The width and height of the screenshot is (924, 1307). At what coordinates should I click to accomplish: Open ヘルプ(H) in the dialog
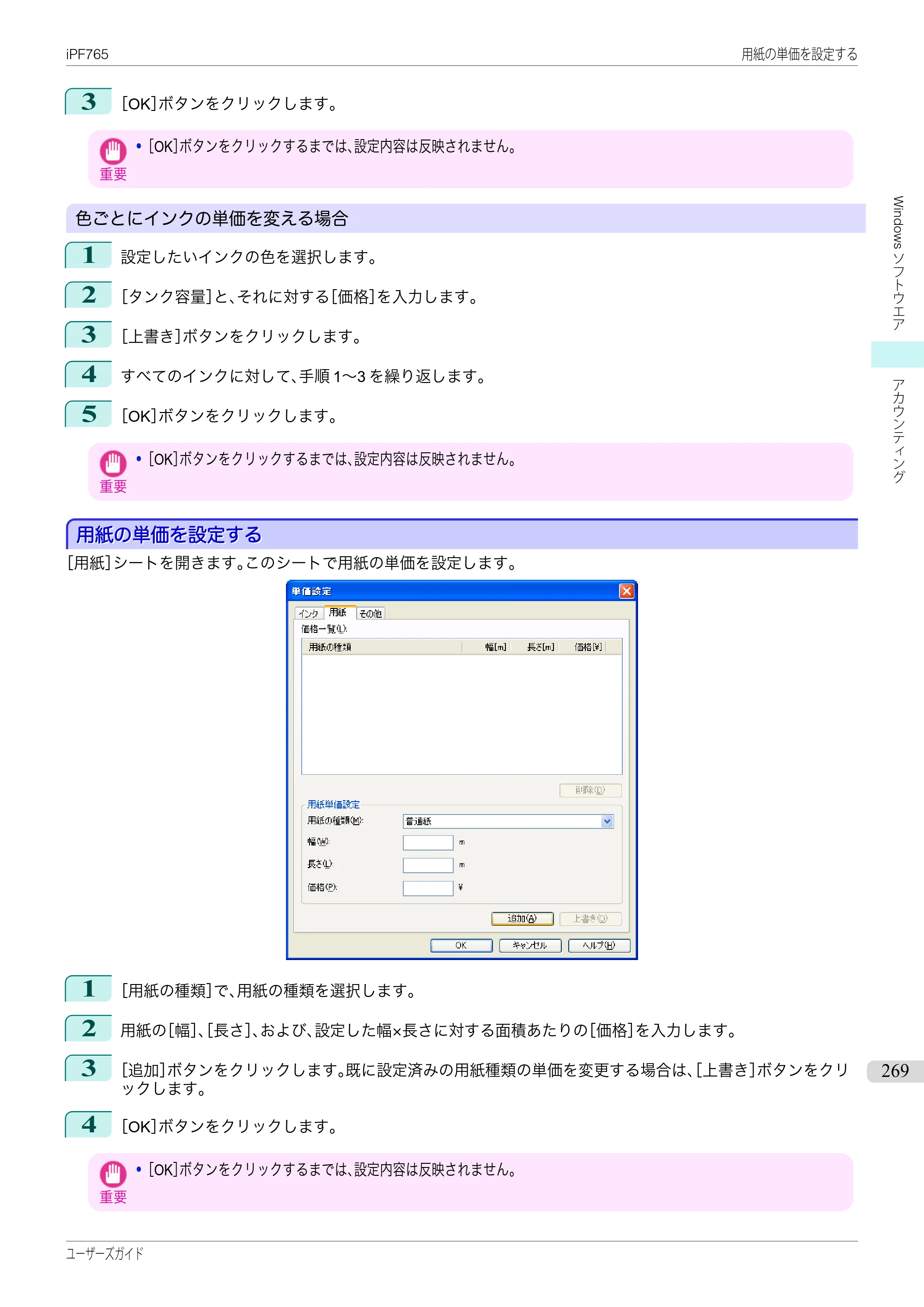599,945
